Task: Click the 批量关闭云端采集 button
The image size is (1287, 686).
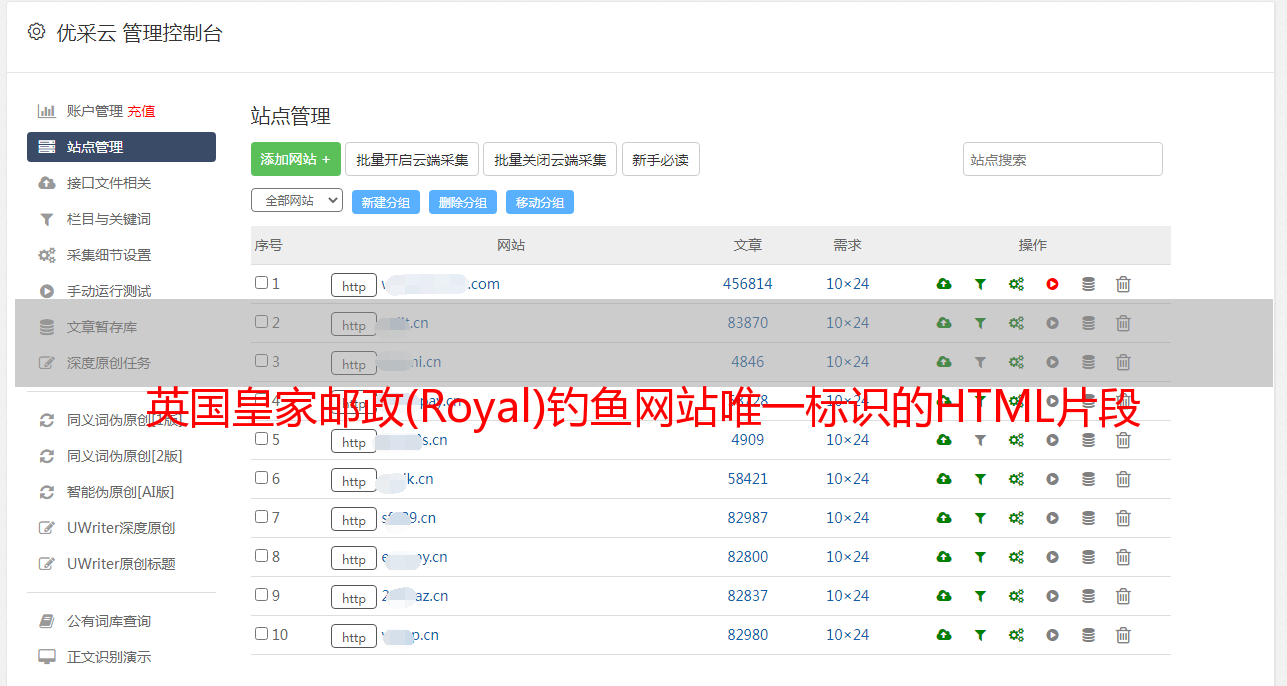Action: [x=550, y=159]
